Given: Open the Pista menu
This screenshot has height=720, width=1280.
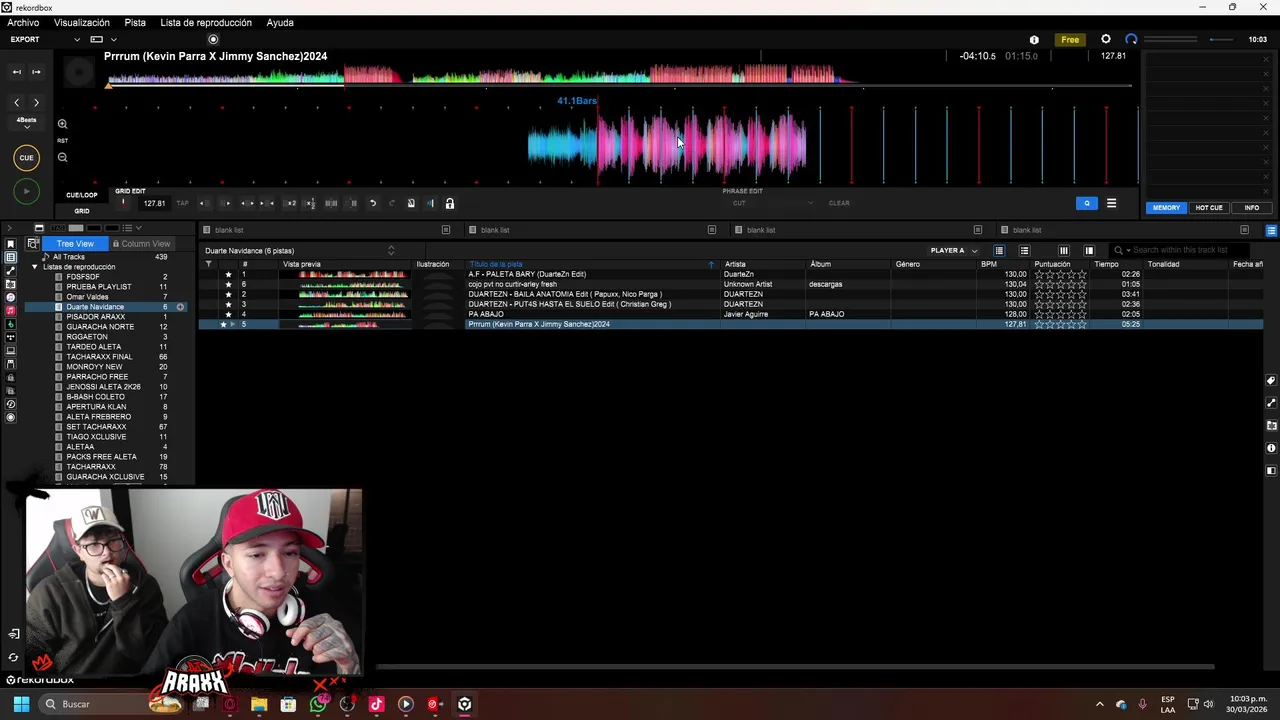Looking at the screenshot, I should [135, 22].
